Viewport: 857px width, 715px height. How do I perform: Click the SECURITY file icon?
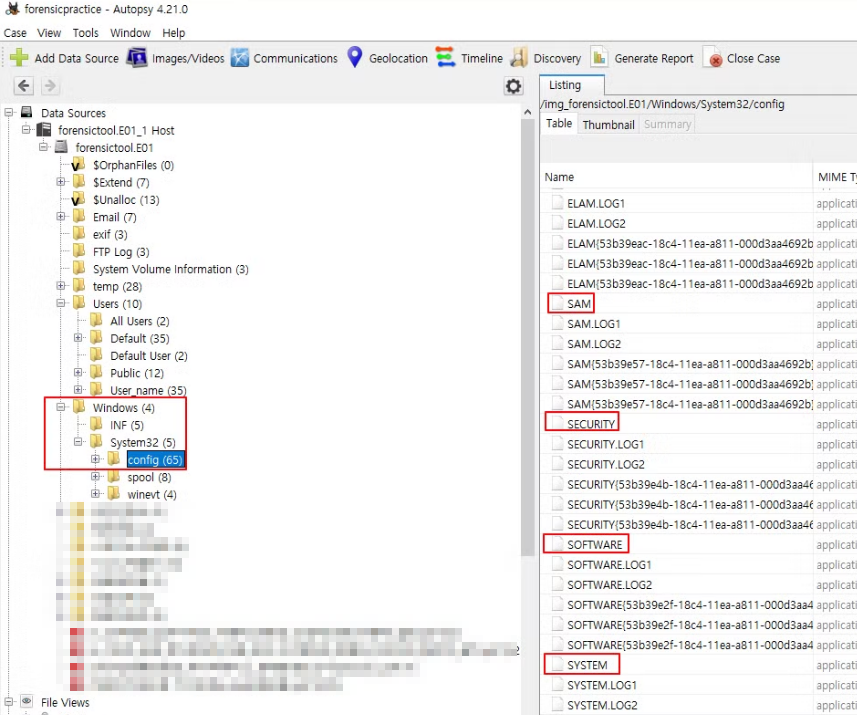click(557, 424)
